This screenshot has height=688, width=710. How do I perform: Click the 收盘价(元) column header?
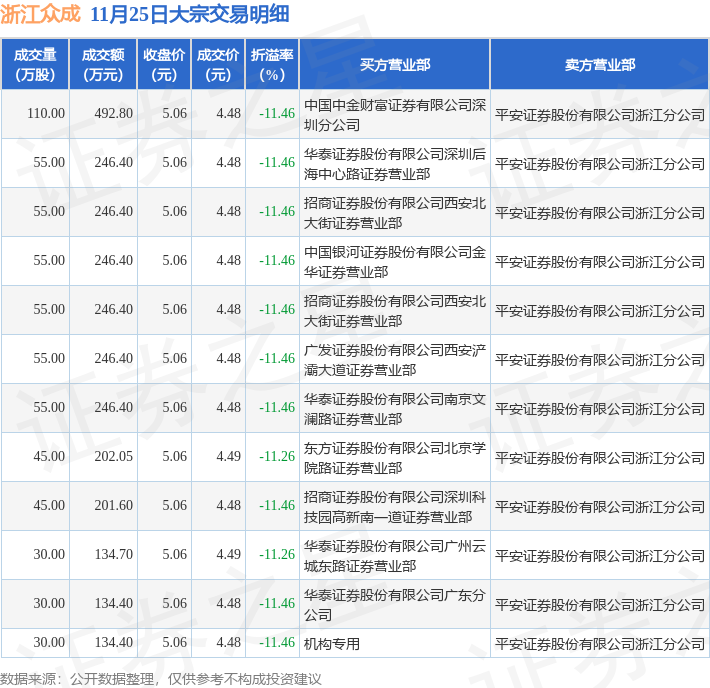tap(163, 64)
